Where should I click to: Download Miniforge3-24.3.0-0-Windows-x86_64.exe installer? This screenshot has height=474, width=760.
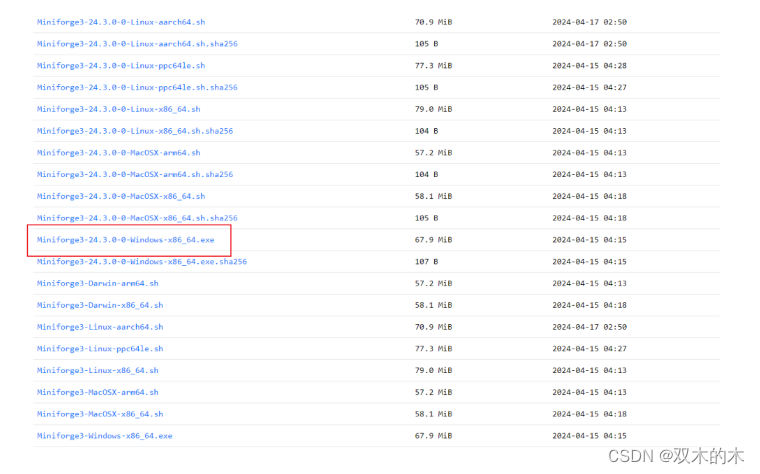pyautogui.click(x=126, y=240)
